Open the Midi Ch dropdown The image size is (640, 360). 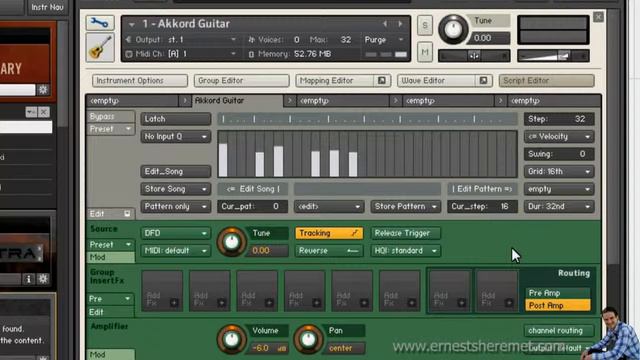coord(182,54)
